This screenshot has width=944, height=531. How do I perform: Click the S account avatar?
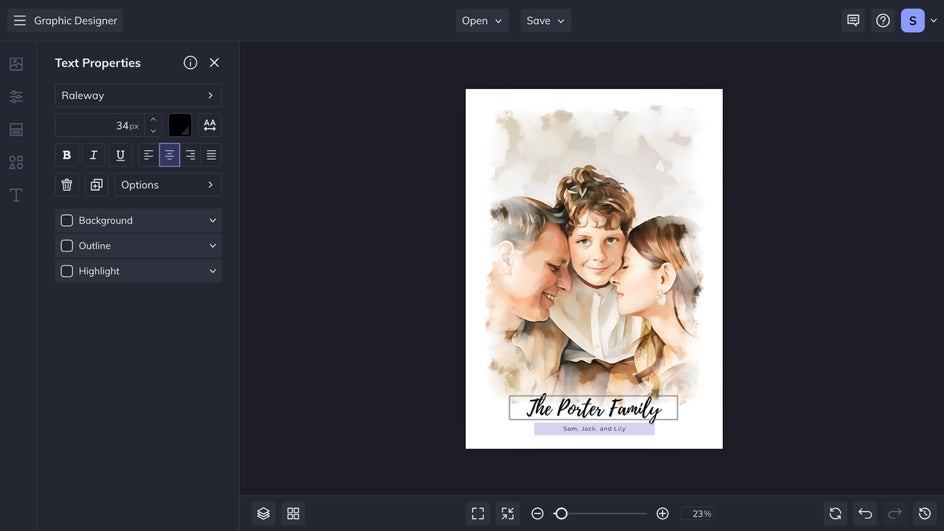coord(913,20)
